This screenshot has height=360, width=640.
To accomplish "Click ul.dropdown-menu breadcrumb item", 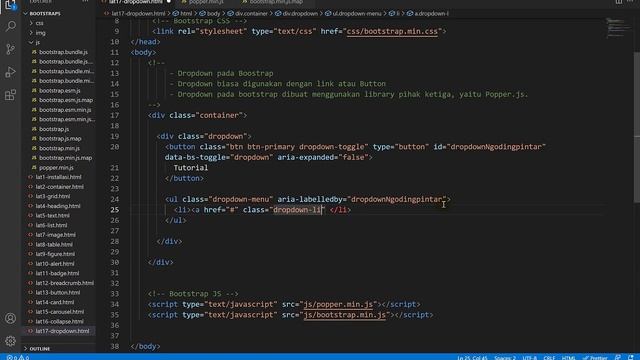I will [353, 13].
